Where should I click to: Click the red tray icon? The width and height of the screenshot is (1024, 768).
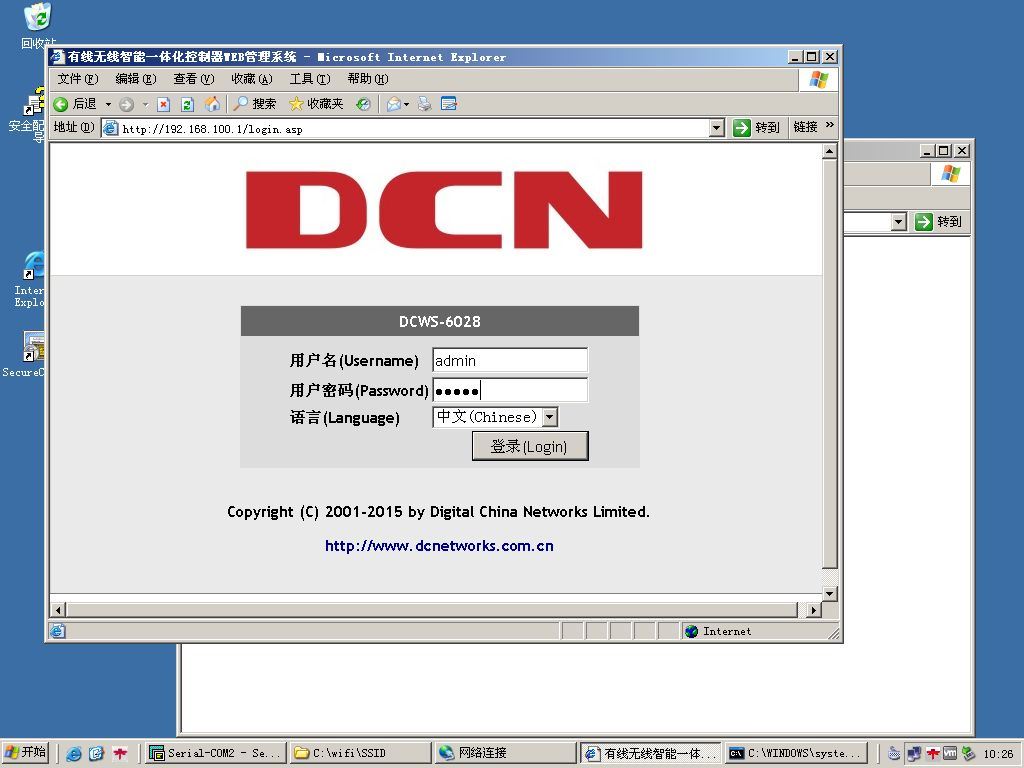(933, 754)
